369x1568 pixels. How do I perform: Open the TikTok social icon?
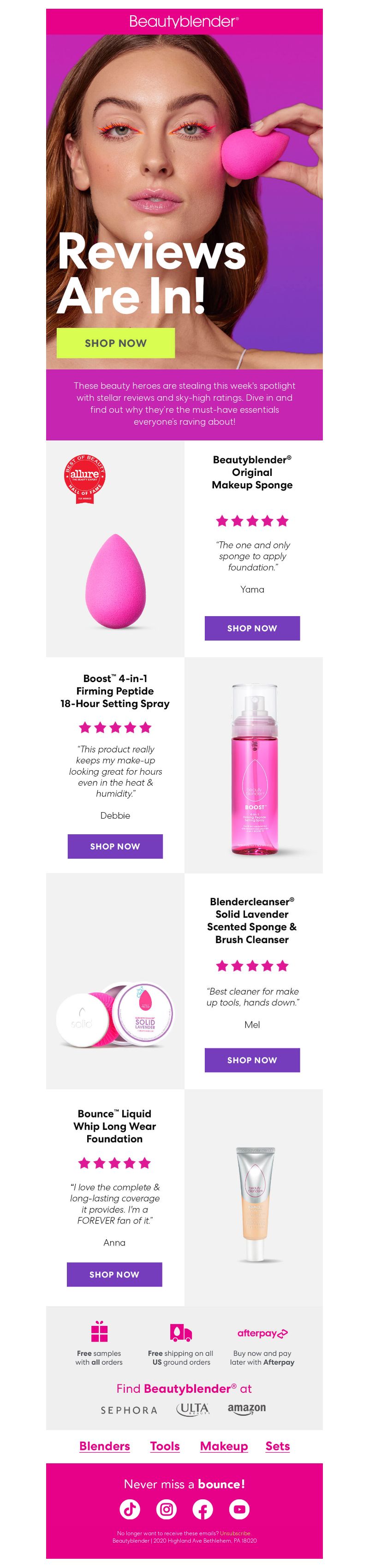(x=130, y=1509)
